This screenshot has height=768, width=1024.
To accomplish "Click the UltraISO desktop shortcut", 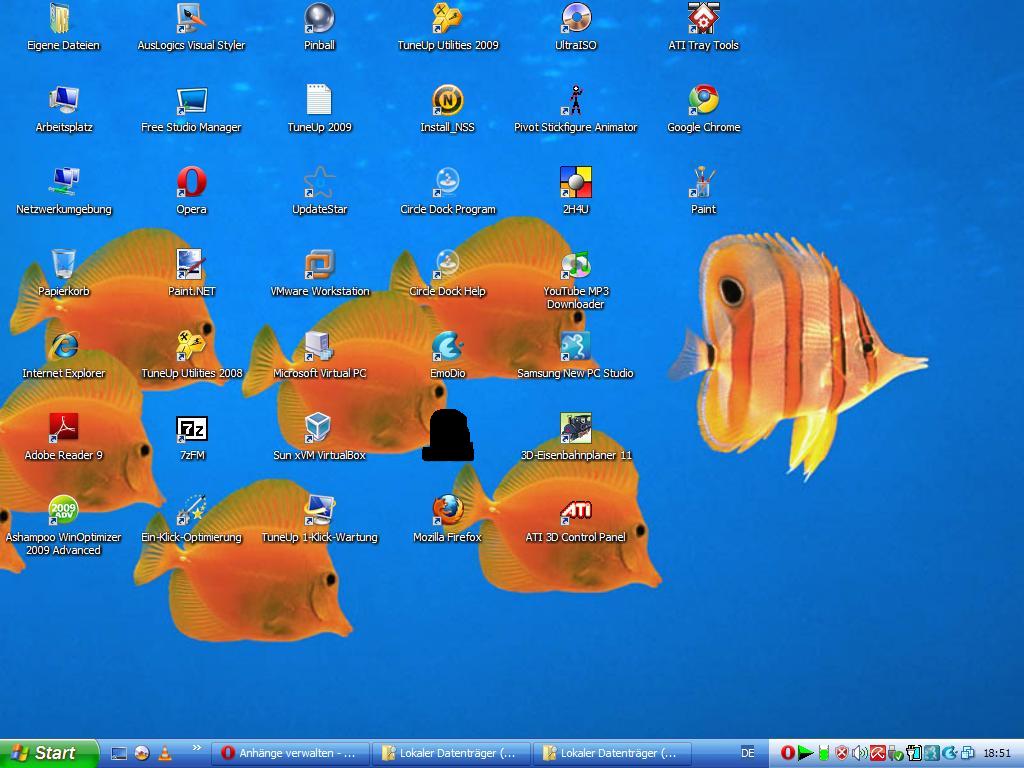I will pyautogui.click(x=575, y=18).
